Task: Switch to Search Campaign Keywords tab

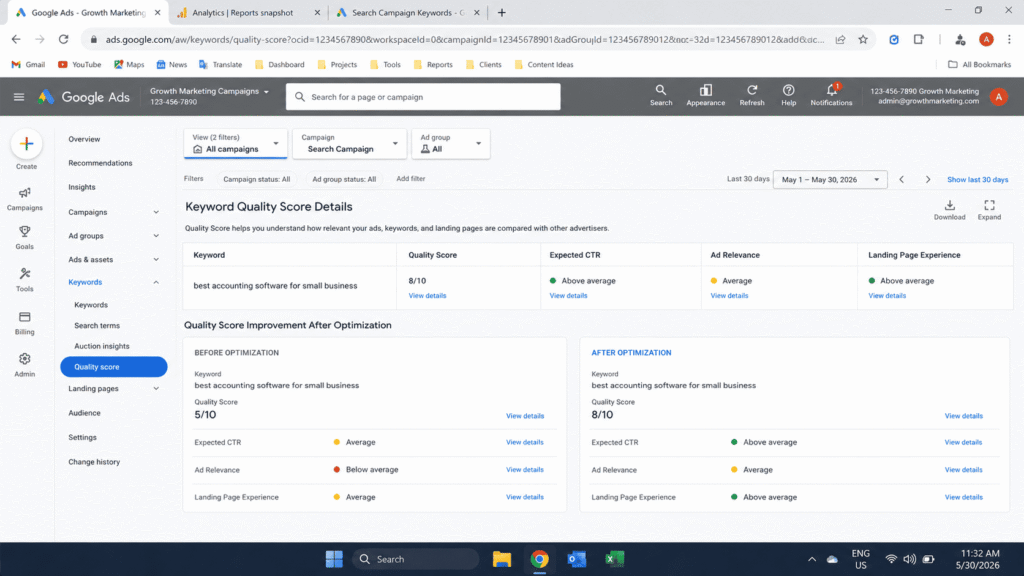Action: pos(408,12)
